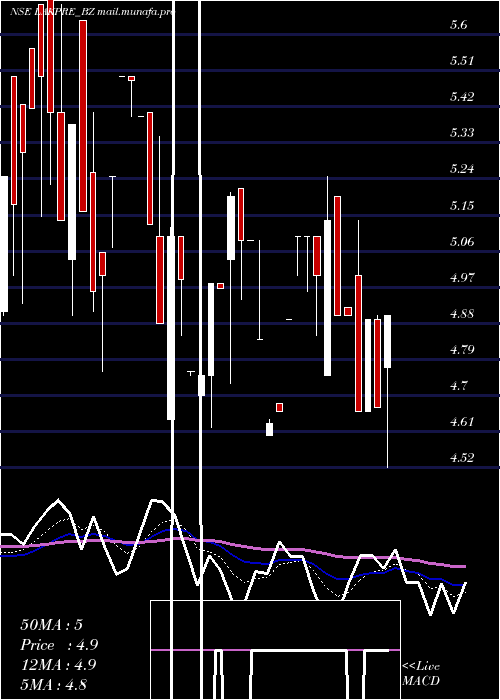Click the 4.61 price axis label
Screen dimensions: 500x700
(x=462, y=421)
